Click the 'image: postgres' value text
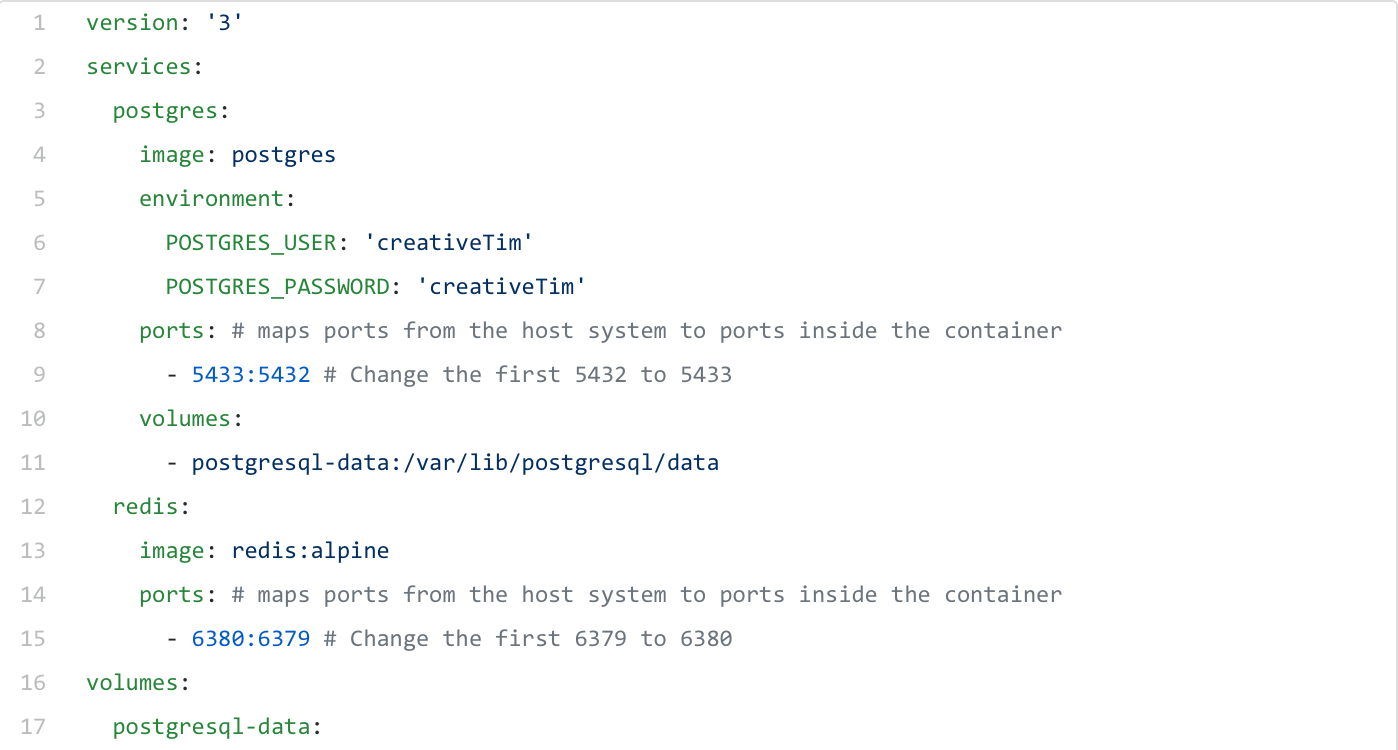Screen dimensions: 1398x750 pos(283,154)
